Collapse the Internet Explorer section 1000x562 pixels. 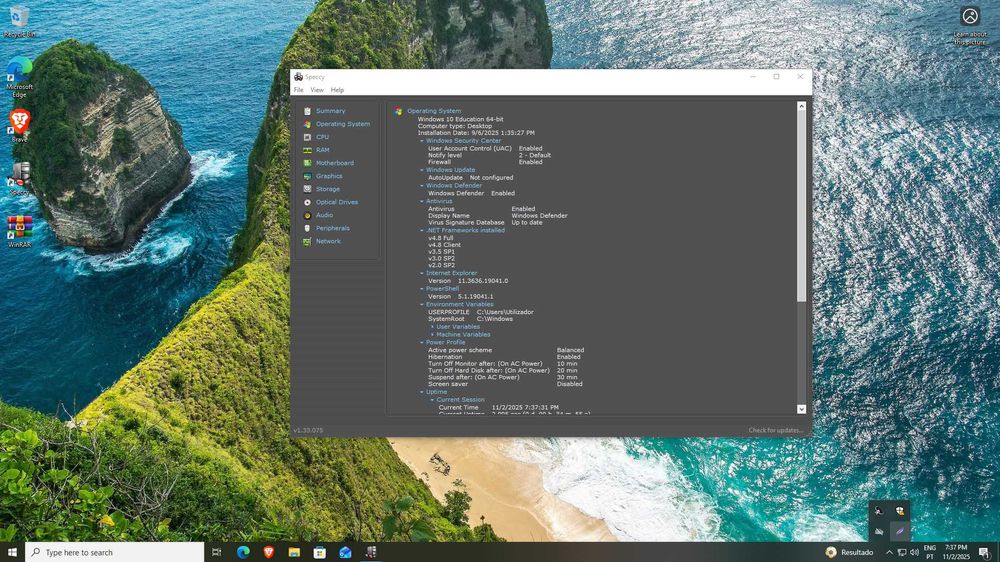[x=422, y=273]
